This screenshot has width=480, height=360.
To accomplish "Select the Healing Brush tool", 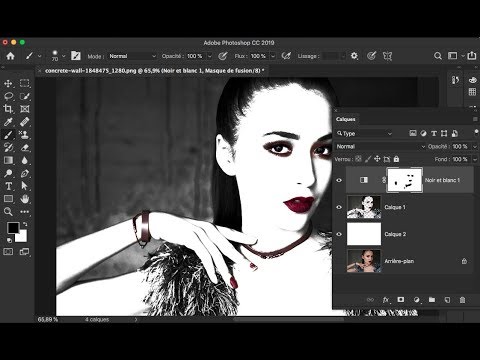I will pyautogui.click(x=24, y=122).
